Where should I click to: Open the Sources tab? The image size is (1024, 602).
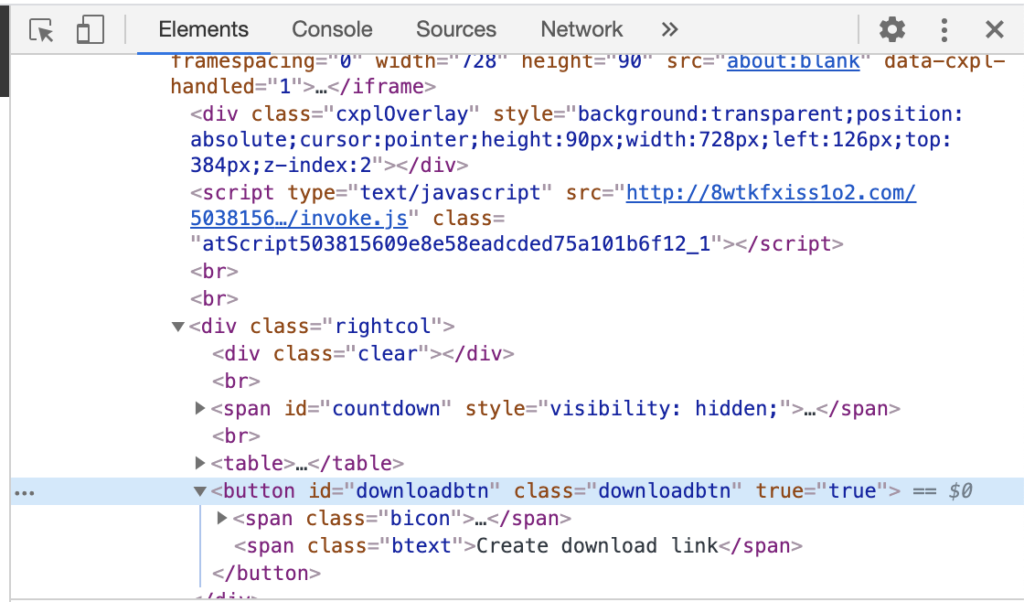pos(456,29)
